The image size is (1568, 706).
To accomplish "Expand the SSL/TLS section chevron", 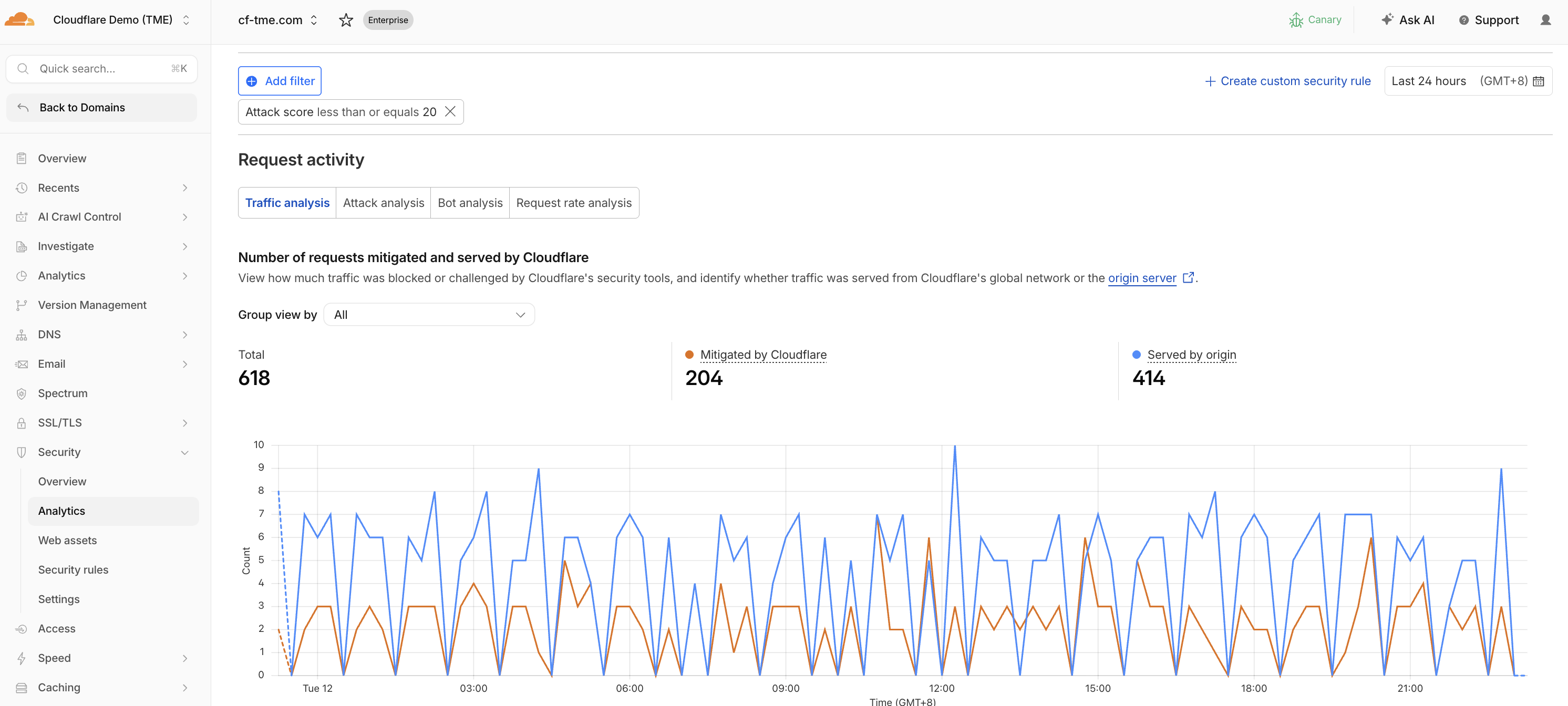I will point(185,423).
